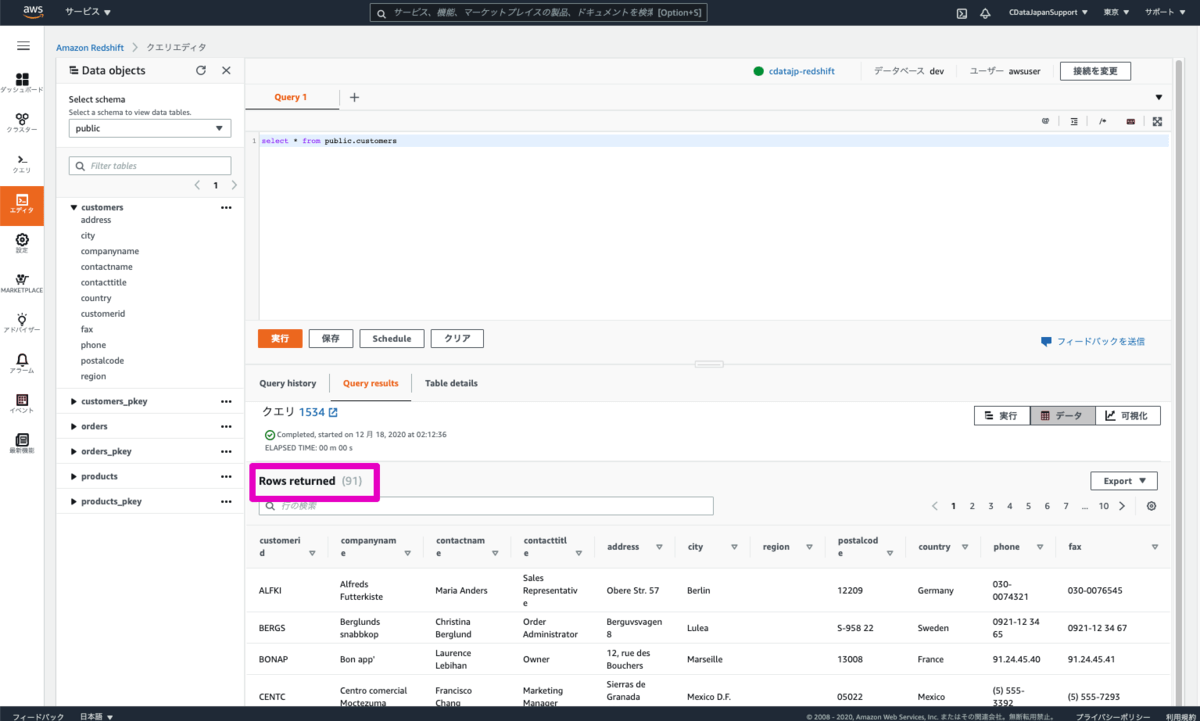Open the MARKETPLACE sidebar icon
This screenshot has height=721, width=1200.
coord(22,284)
